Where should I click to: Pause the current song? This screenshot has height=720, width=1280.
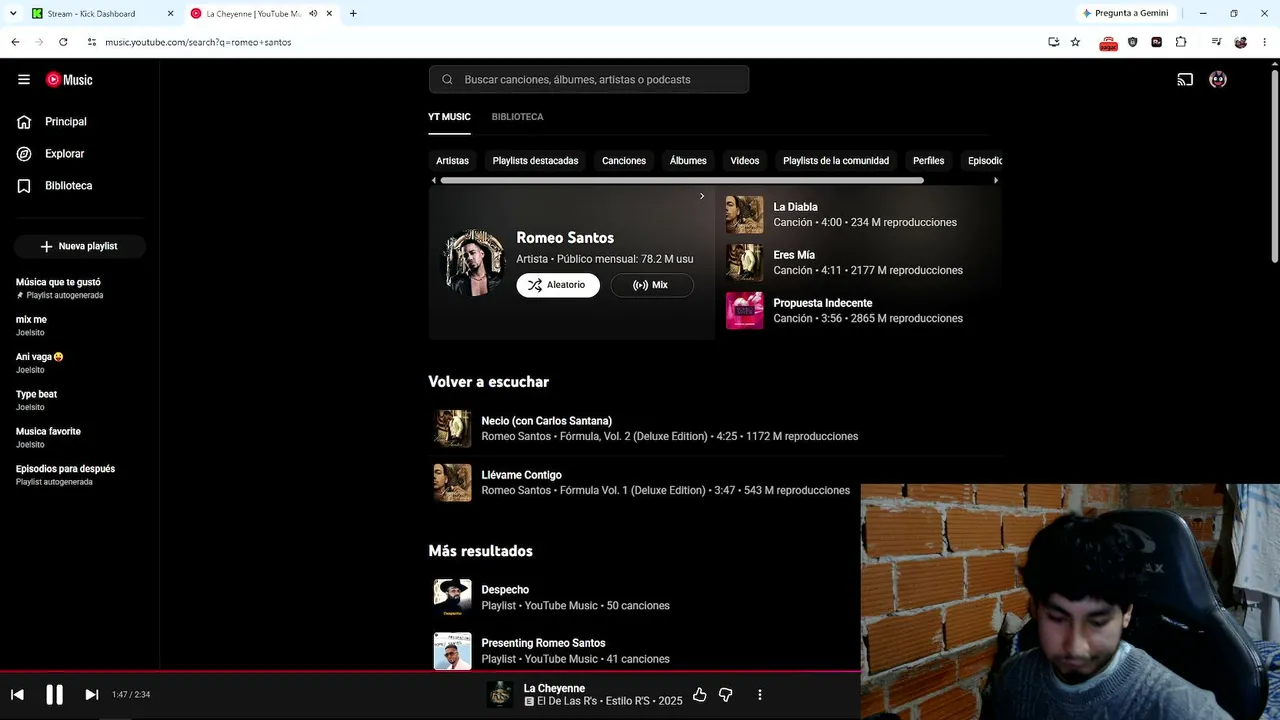pos(54,695)
